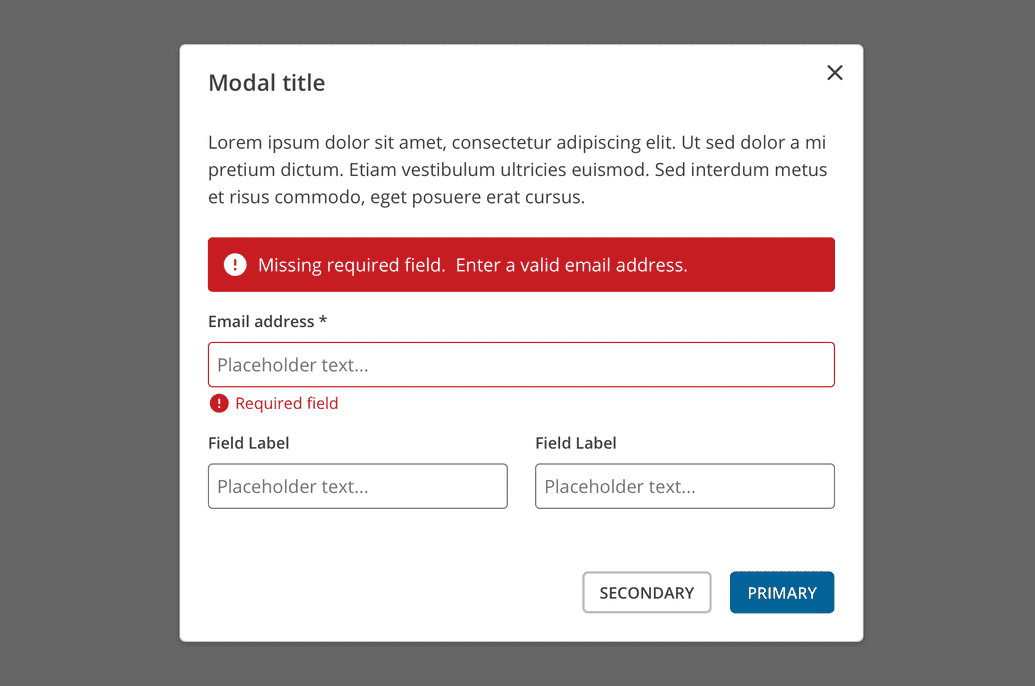
Task: Click the 'Missing required field' banner text
Action: tap(351, 265)
